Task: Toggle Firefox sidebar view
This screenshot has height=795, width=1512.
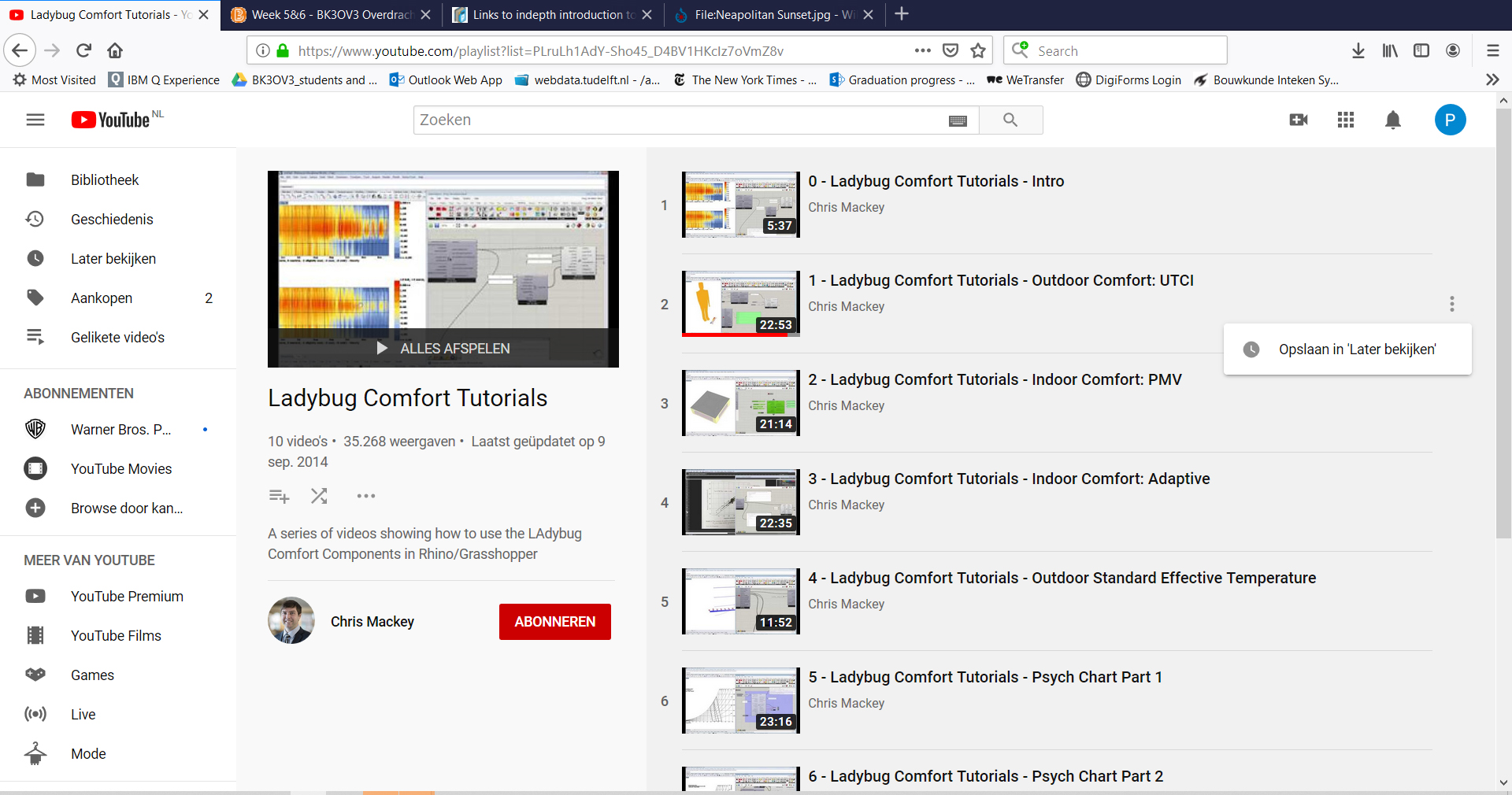Action: [x=1421, y=50]
